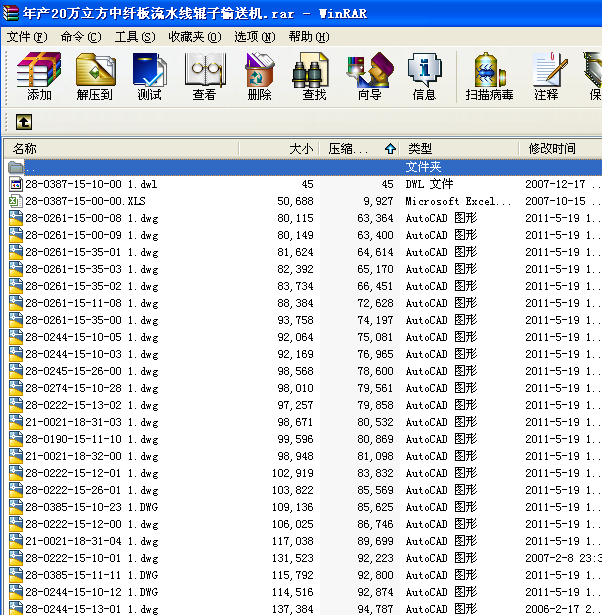
Task: Click the WinRAR title bar icon
Action: [x=10, y=13]
